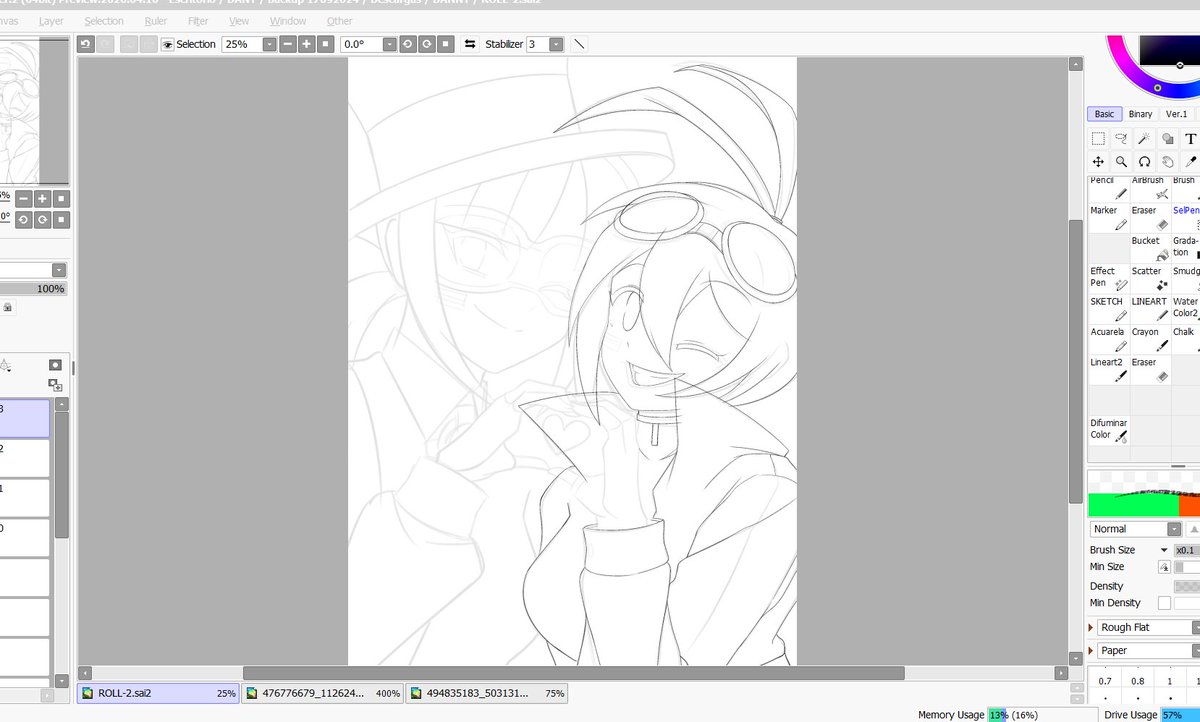Choose the Difuminar Color brush
Image resolution: width=1200 pixels, height=722 pixels.
(x=1108, y=430)
